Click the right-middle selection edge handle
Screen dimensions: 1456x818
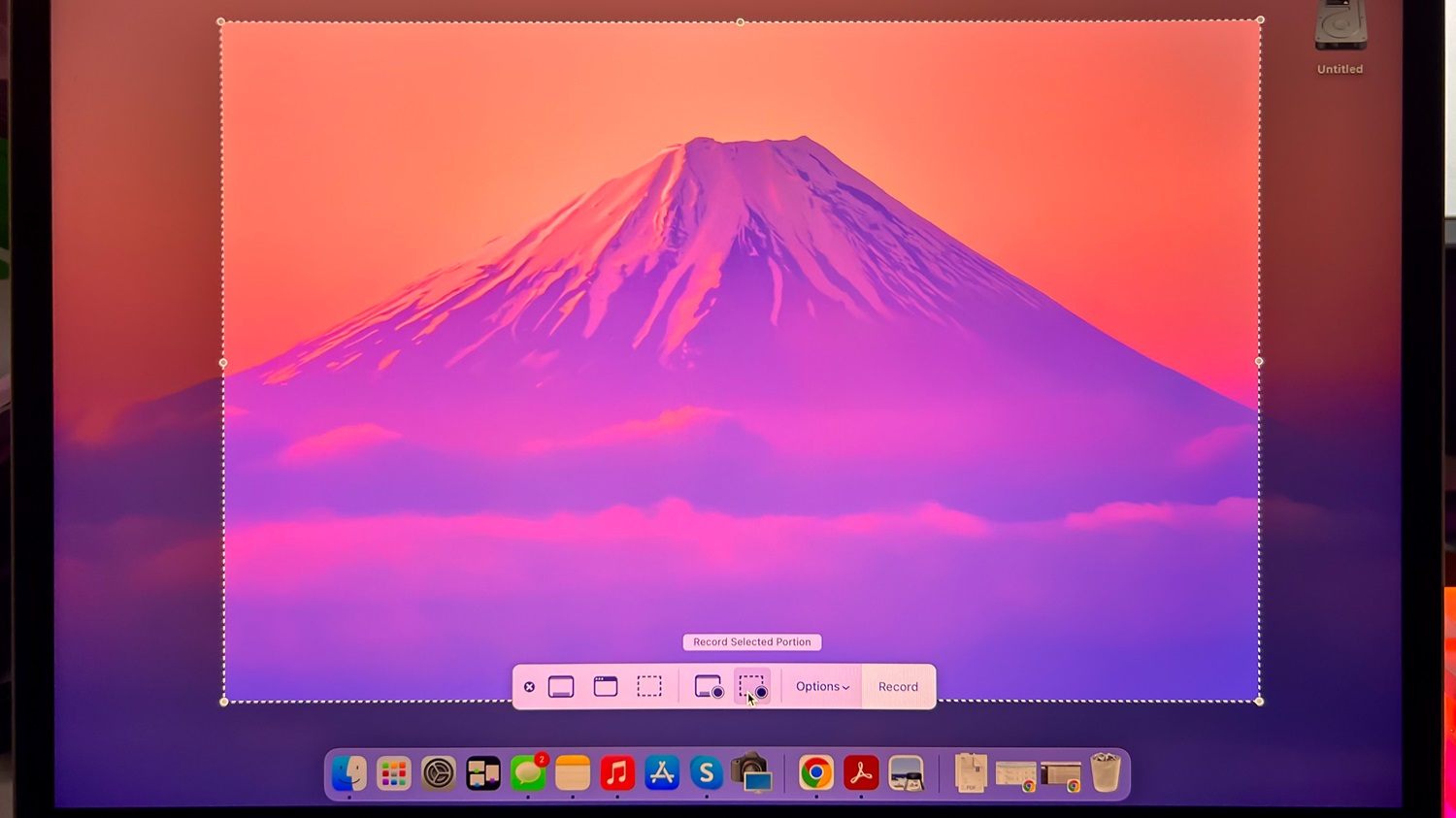click(1259, 361)
